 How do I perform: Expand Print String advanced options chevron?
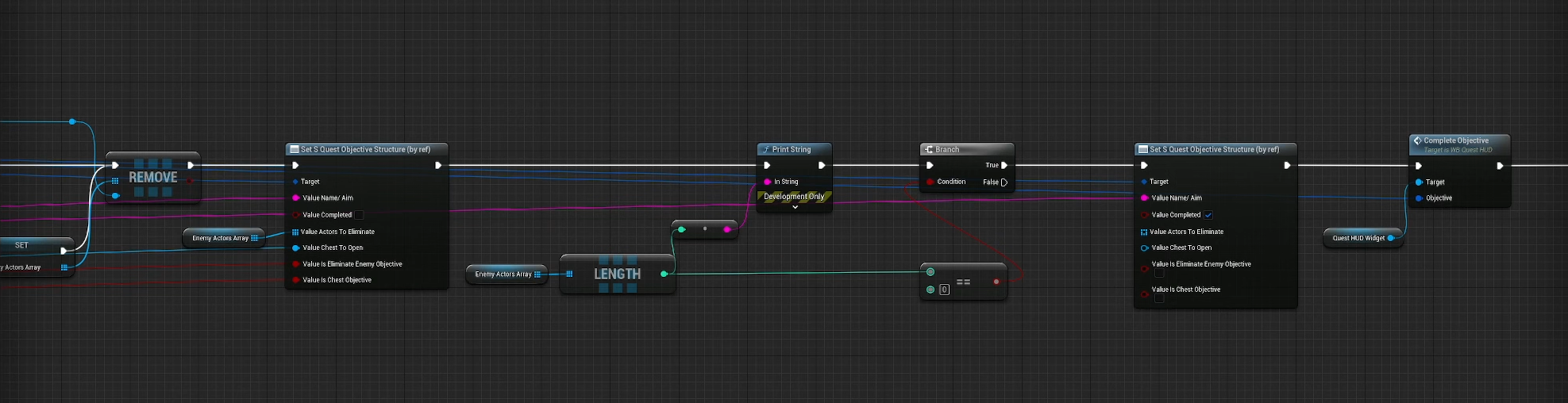pos(795,207)
